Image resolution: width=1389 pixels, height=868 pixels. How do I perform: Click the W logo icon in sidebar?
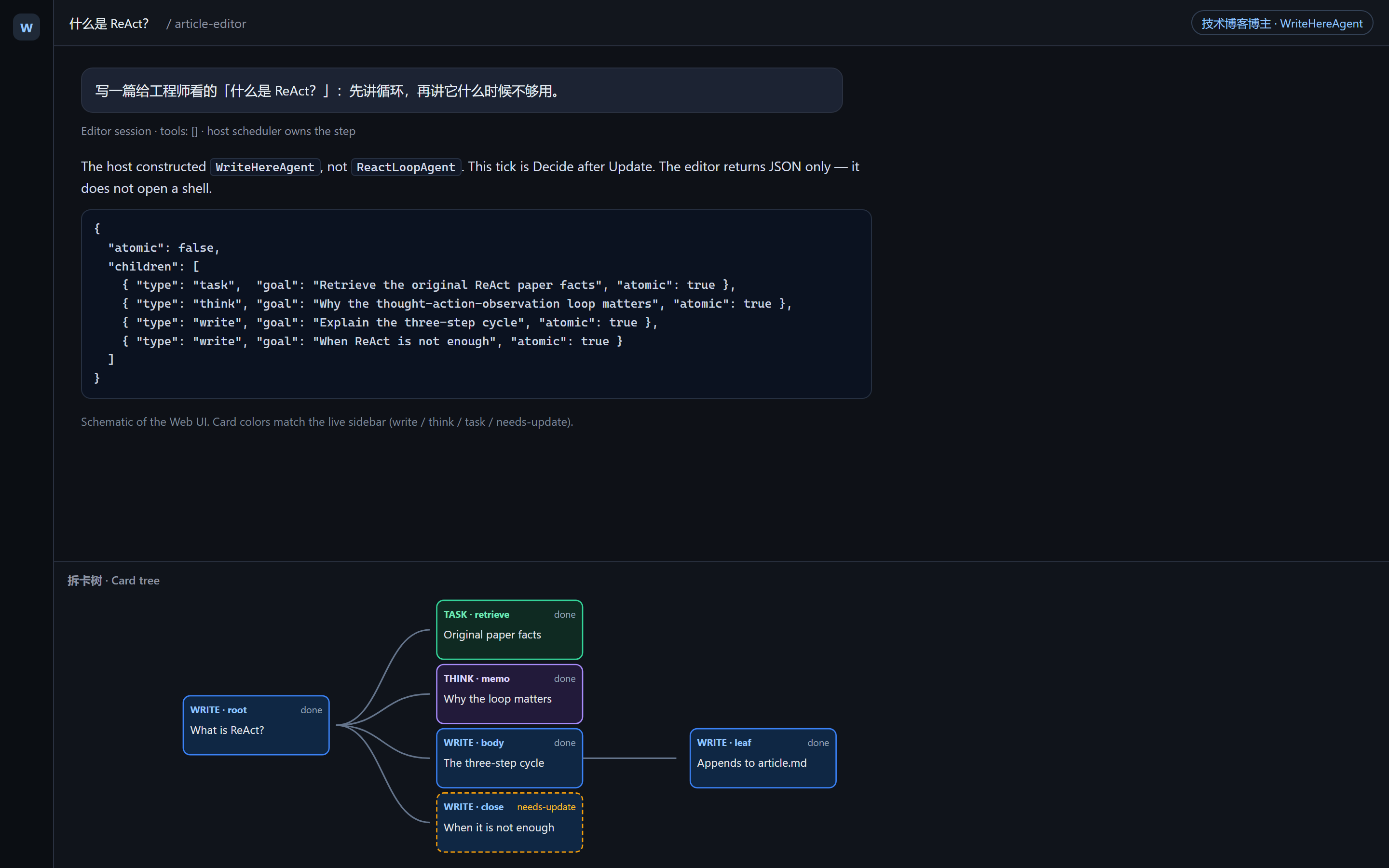coord(27,27)
